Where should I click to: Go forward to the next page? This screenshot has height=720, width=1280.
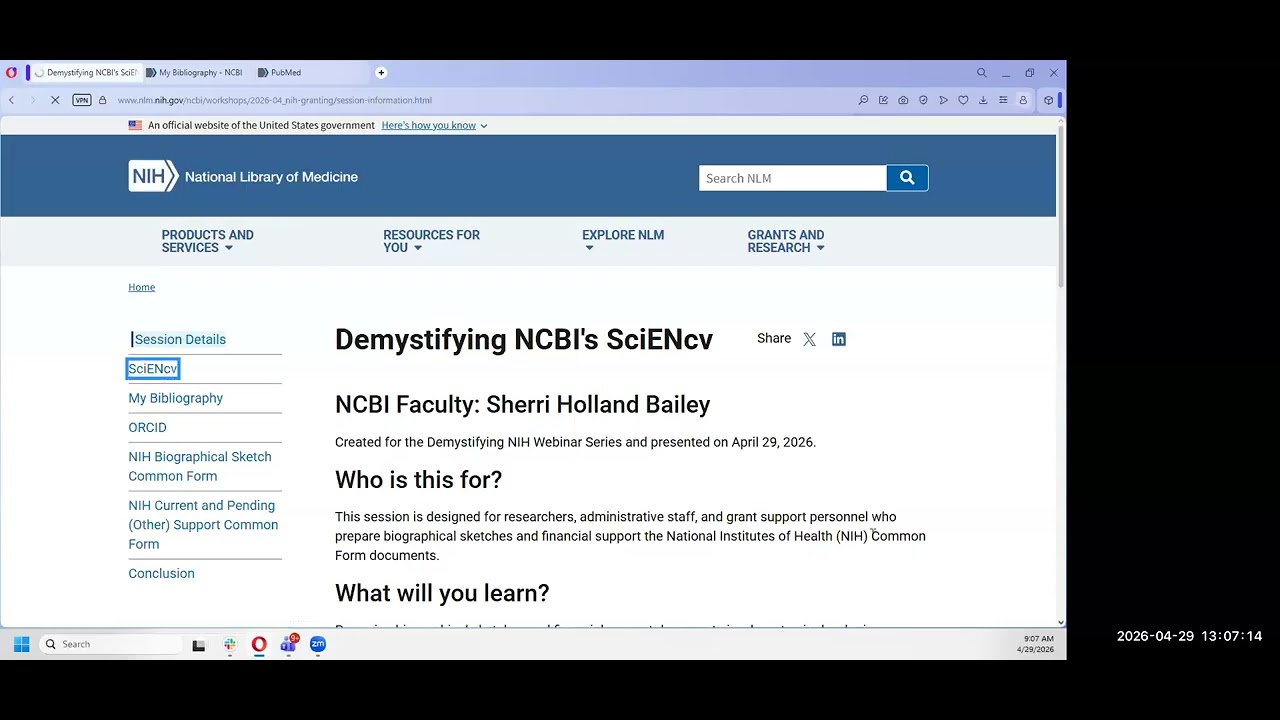33,100
